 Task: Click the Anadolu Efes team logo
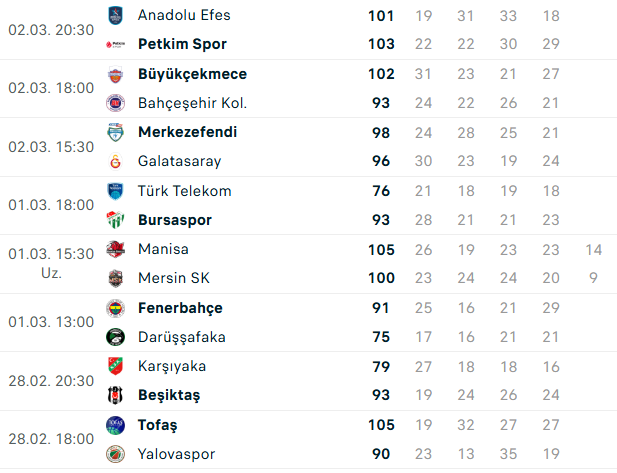pos(116,15)
